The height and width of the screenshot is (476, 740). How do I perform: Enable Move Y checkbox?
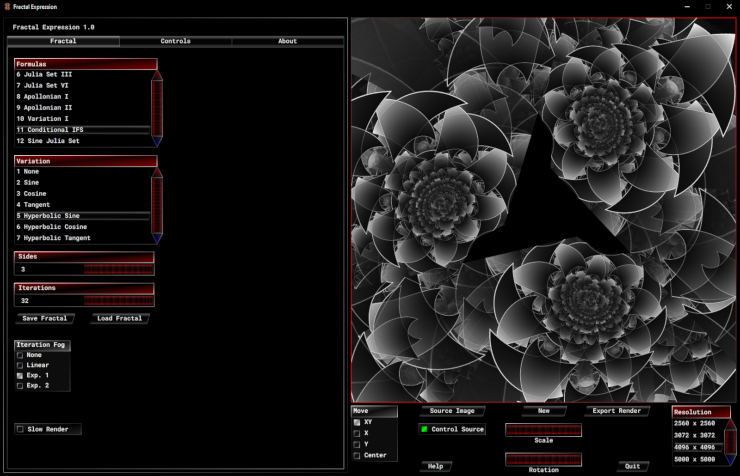click(357, 445)
